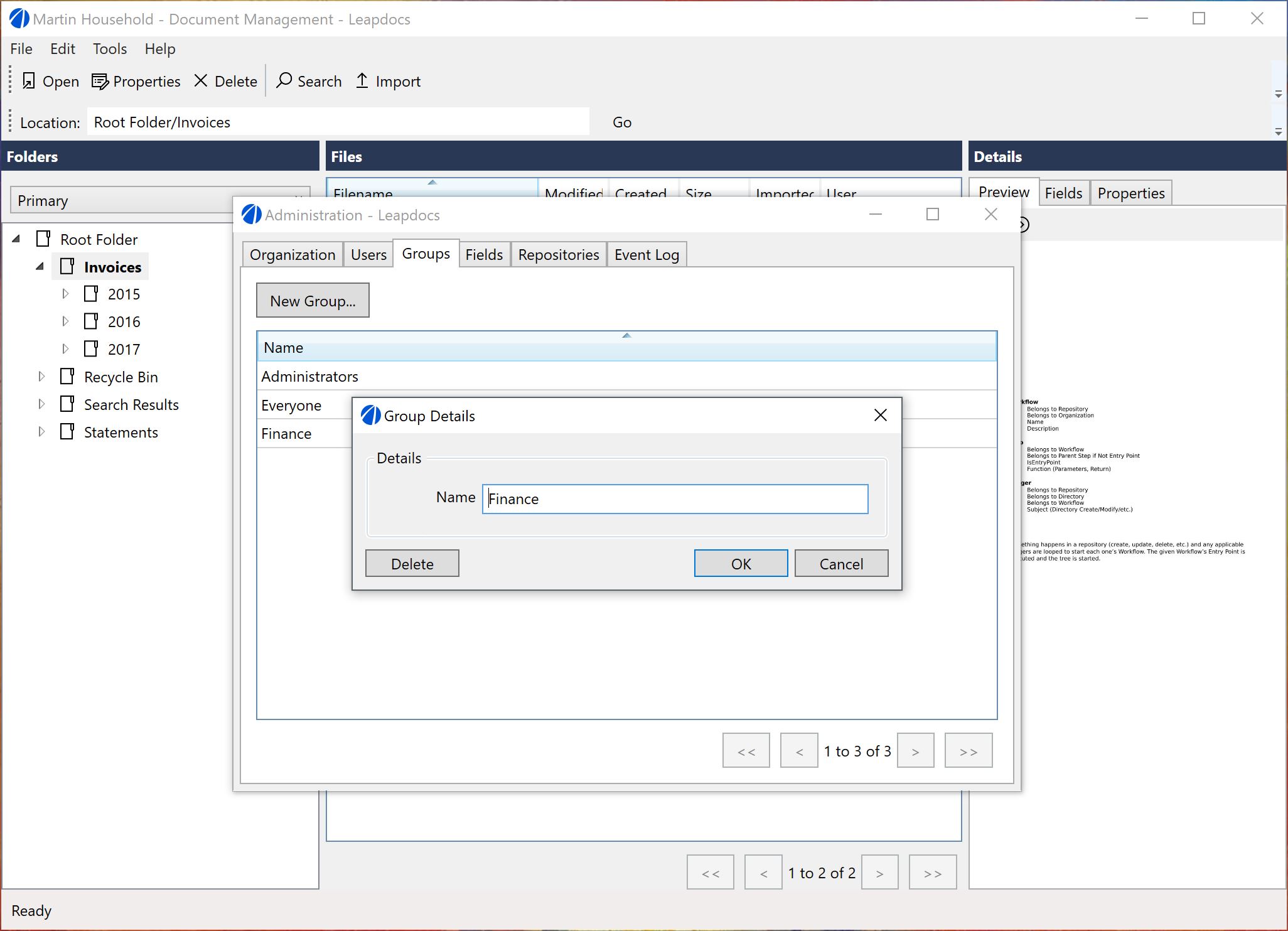The height and width of the screenshot is (931, 1288).
Task: Open the Tools menu
Action: point(110,49)
